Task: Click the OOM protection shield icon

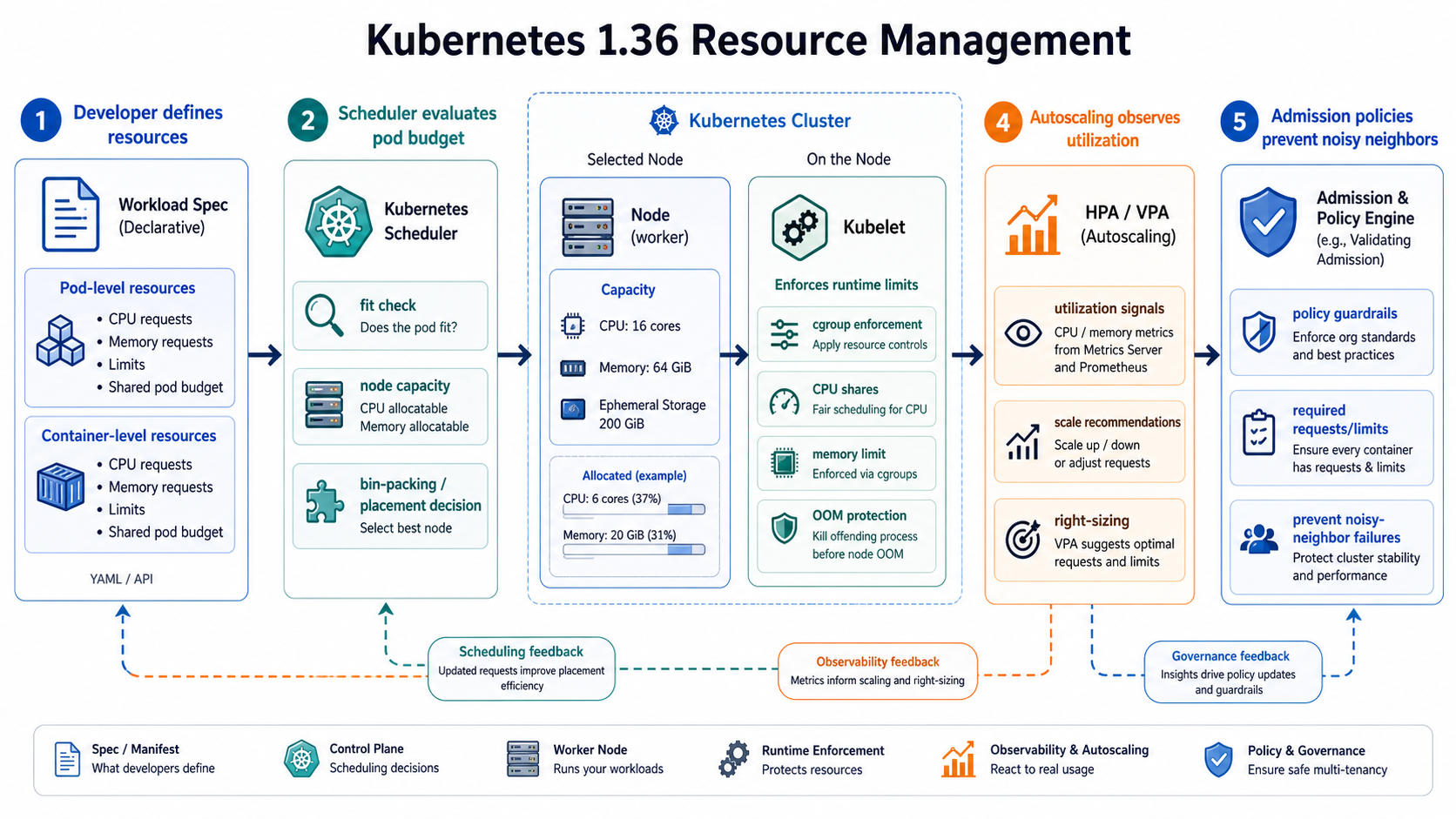Action: pos(785,528)
